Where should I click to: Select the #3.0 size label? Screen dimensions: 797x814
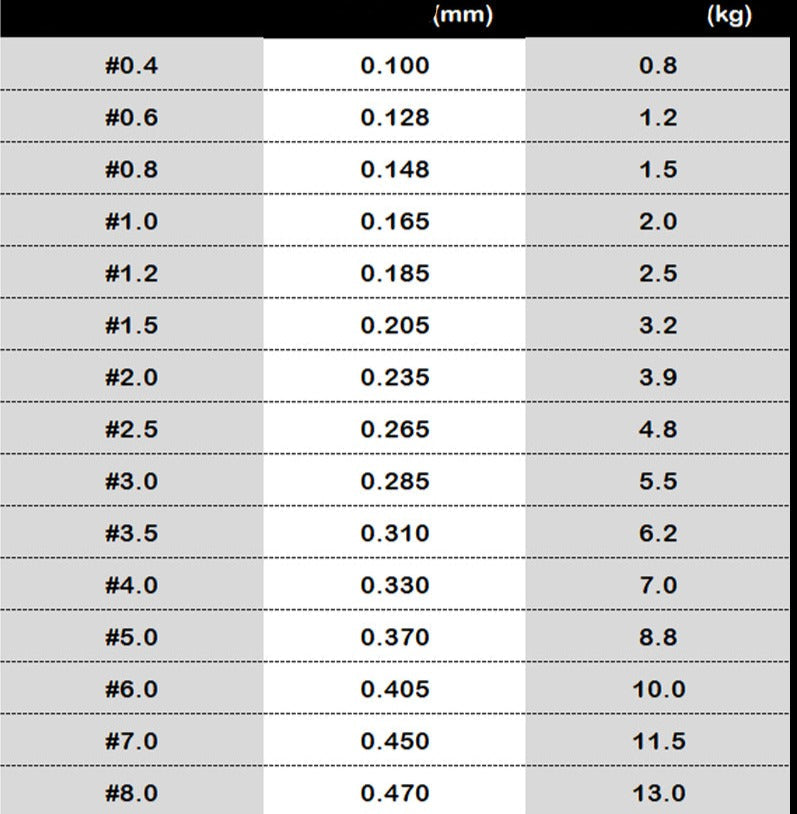131,482
